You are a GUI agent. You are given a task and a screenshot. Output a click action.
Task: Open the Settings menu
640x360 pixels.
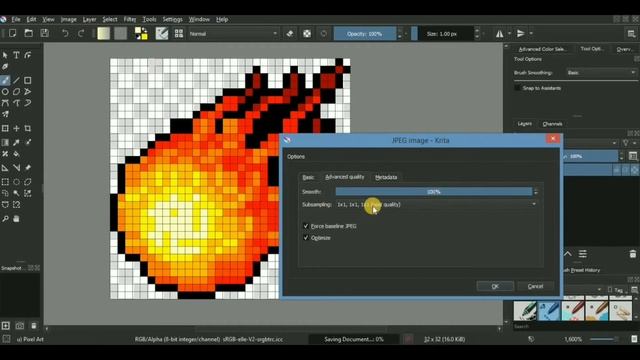pyautogui.click(x=172, y=19)
